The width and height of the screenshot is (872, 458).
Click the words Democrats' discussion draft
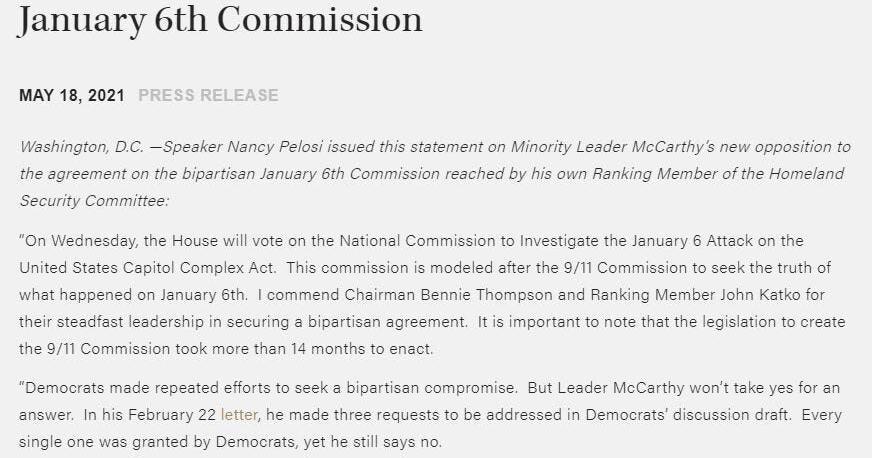point(687,415)
